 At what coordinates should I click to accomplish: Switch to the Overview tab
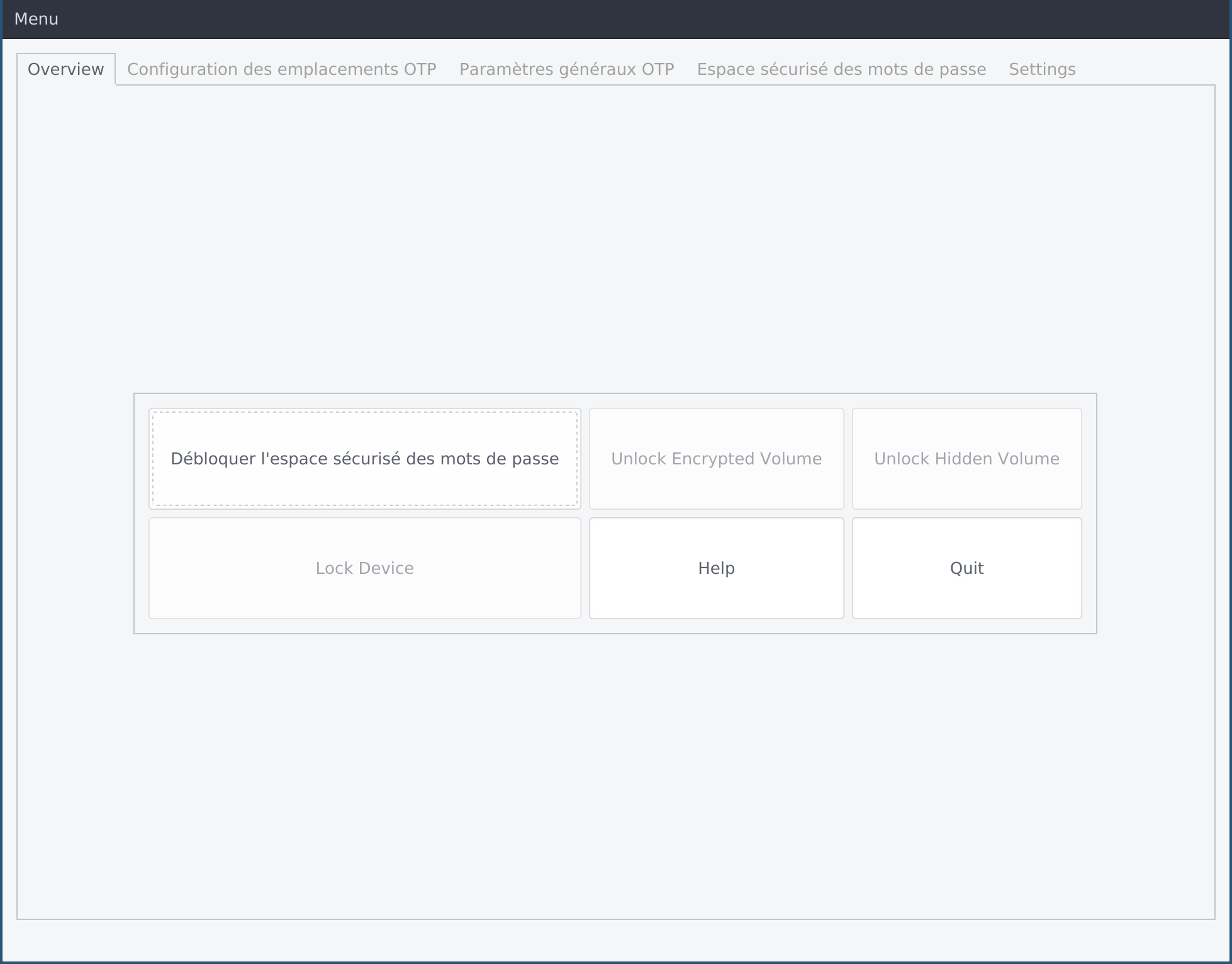65,69
